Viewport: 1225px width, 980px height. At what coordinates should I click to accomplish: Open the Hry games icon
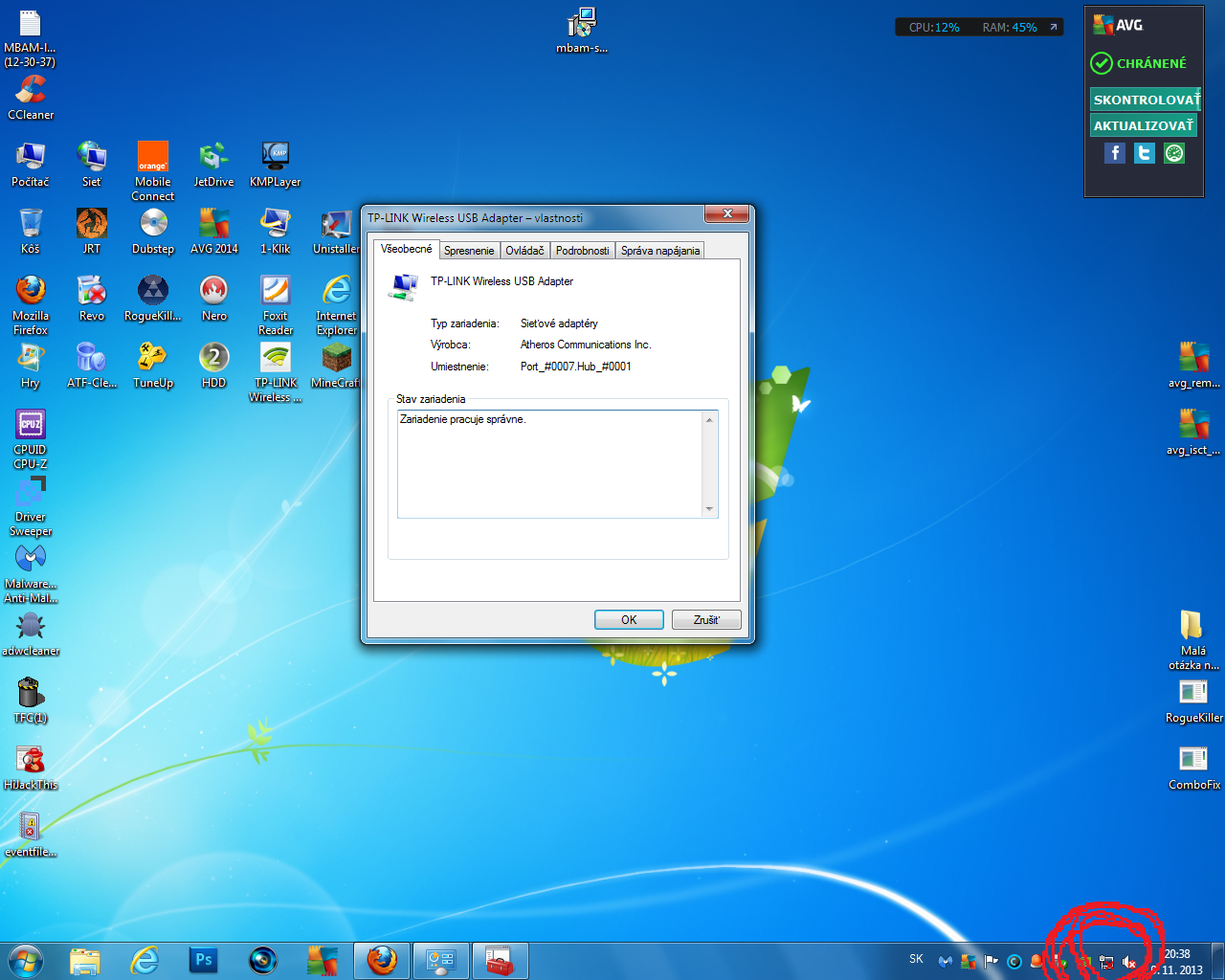pyautogui.click(x=31, y=365)
